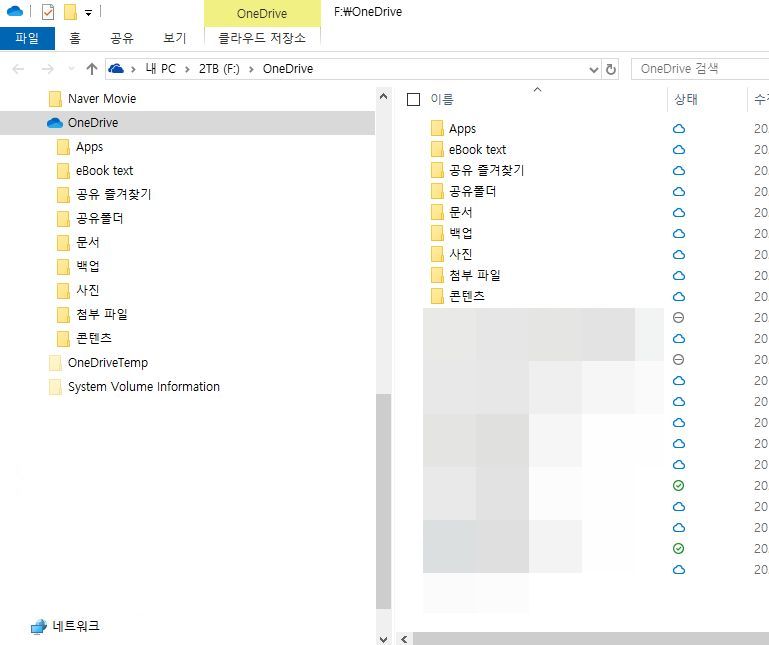Open 콘텐츠 in navigation tree

94,338
